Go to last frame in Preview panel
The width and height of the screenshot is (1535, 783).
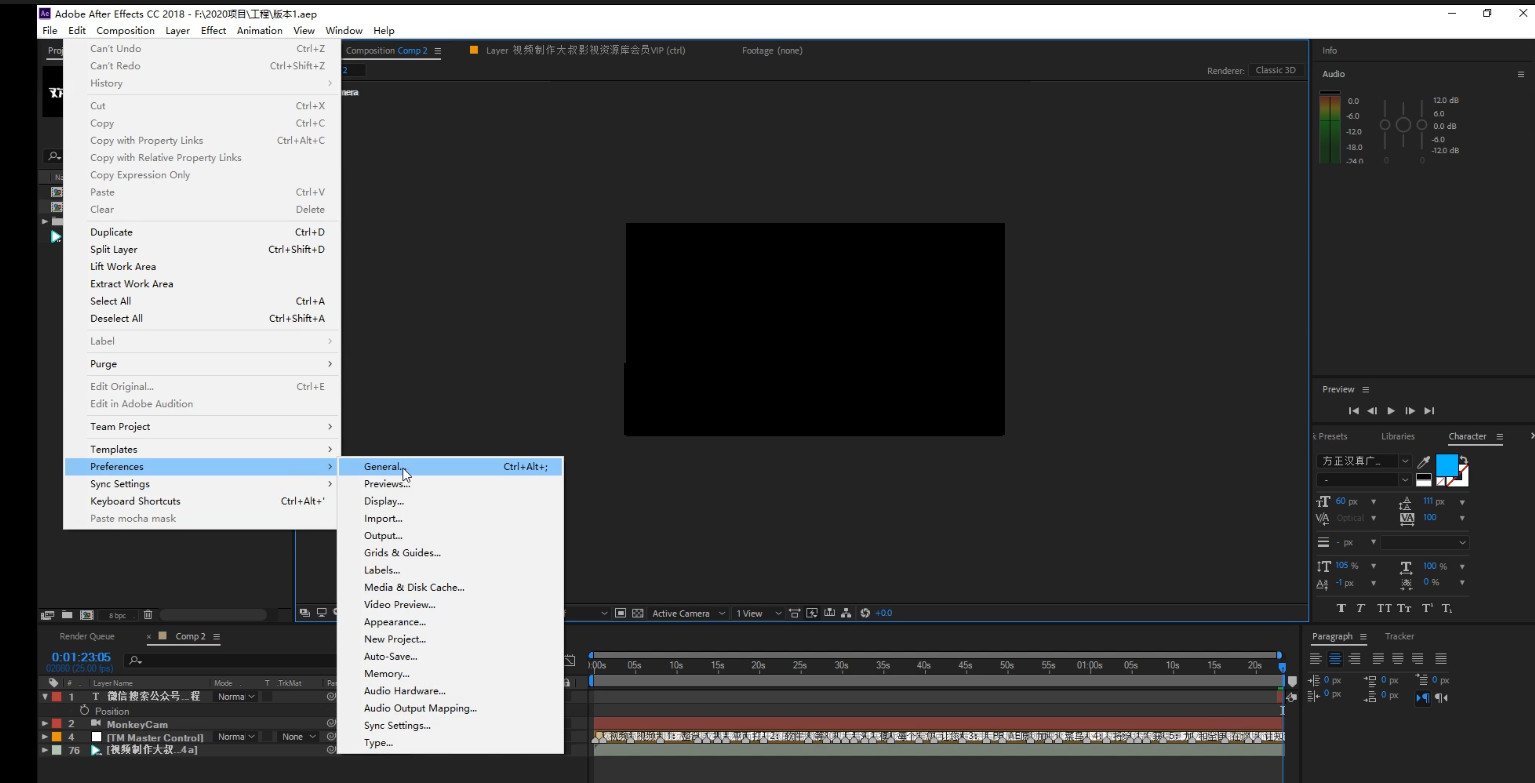[1429, 411]
